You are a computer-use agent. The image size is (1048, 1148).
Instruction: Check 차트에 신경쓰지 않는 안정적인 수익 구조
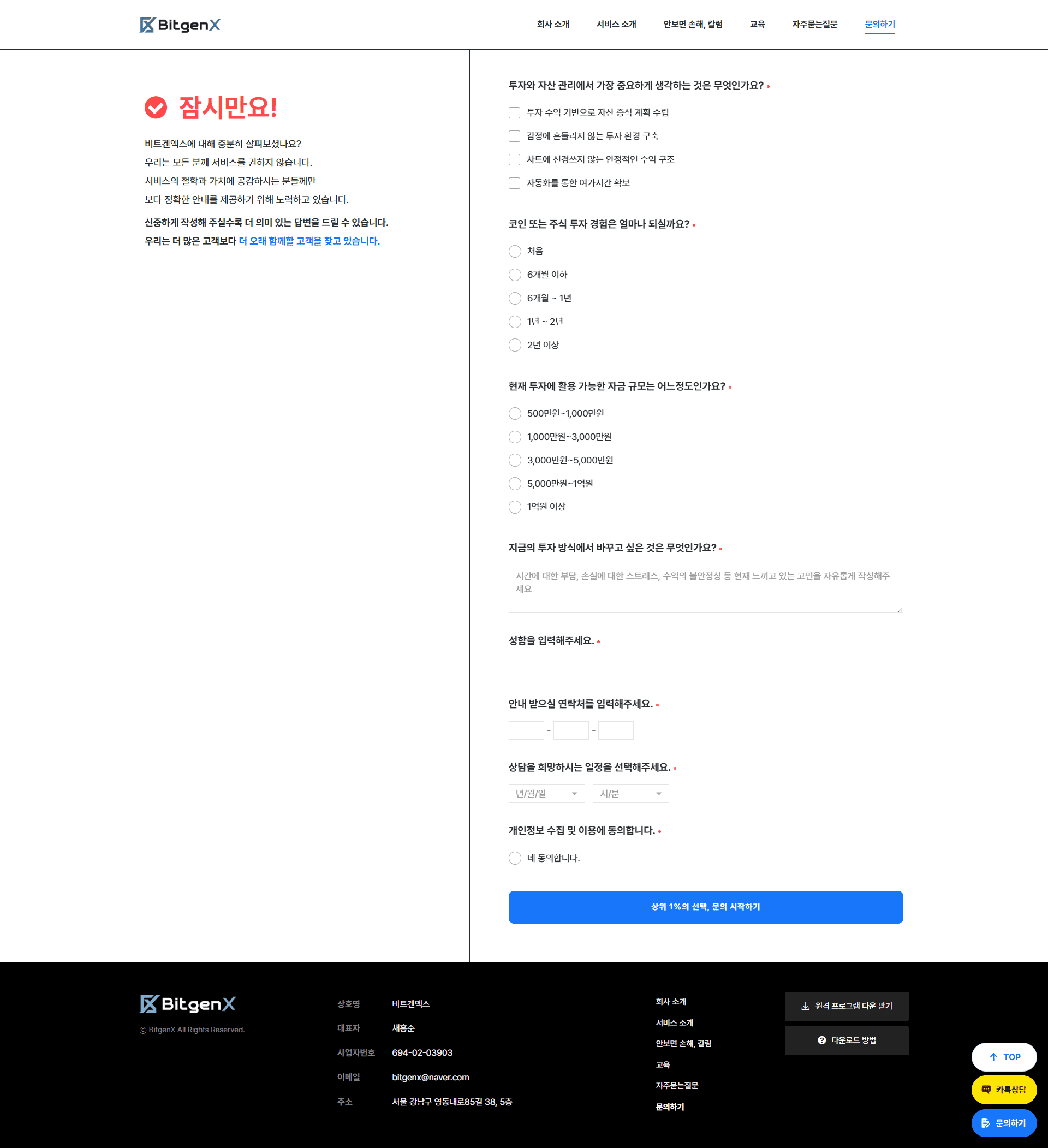coord(514,159)
